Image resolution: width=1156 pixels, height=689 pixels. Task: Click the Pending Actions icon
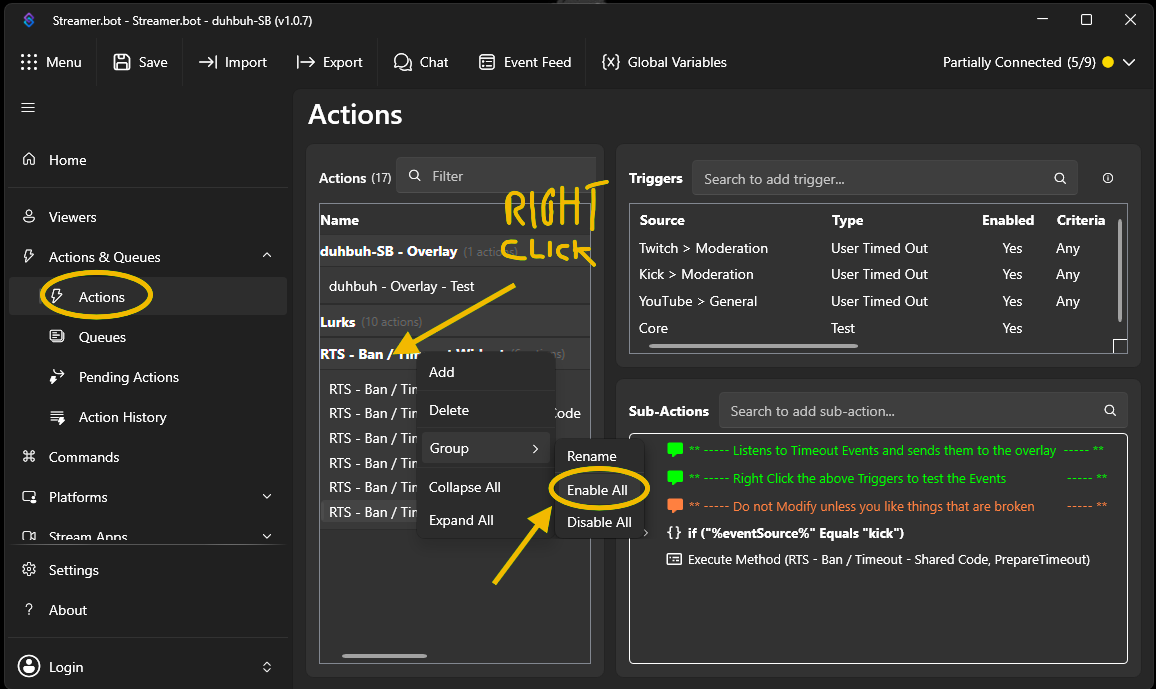click(57, 377)
